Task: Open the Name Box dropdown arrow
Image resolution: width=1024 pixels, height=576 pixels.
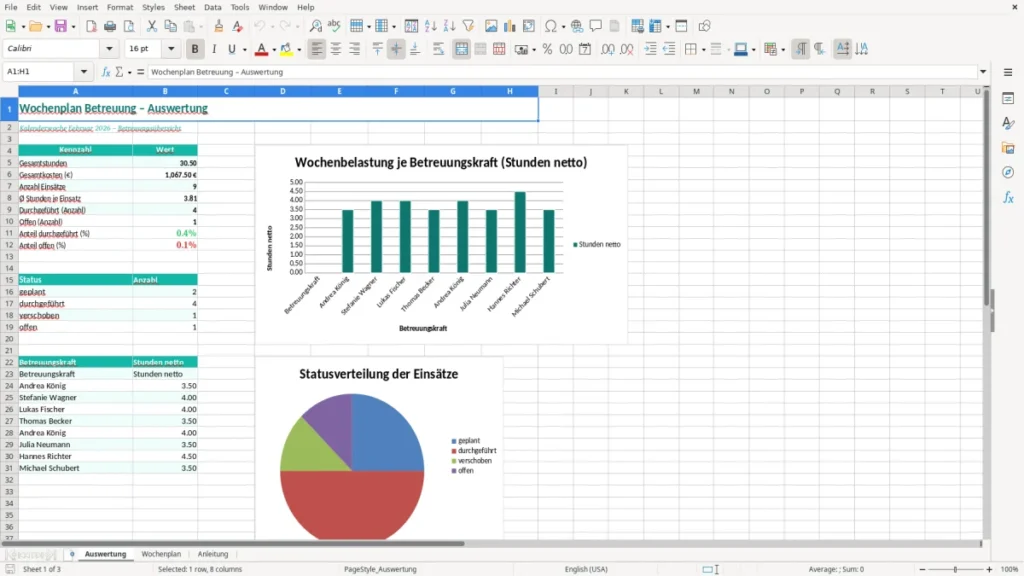Action: point(84,72)
